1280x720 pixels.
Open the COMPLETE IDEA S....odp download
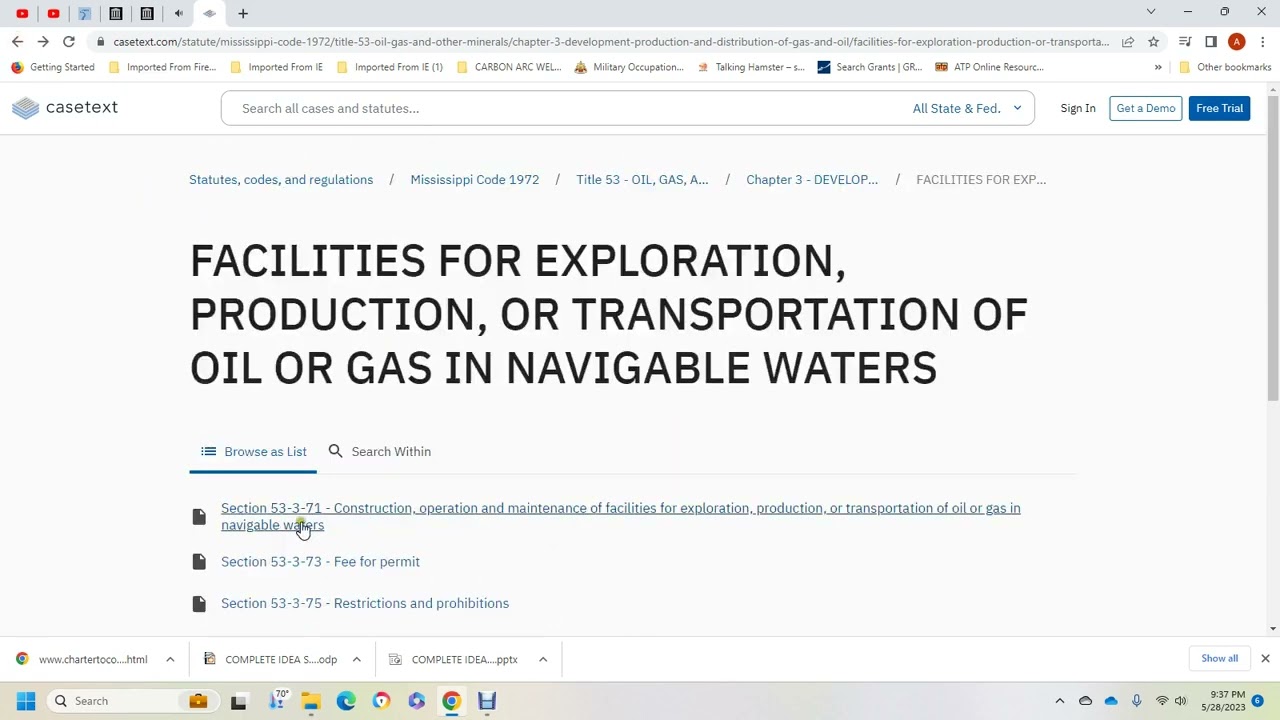[x=268, y=660]
